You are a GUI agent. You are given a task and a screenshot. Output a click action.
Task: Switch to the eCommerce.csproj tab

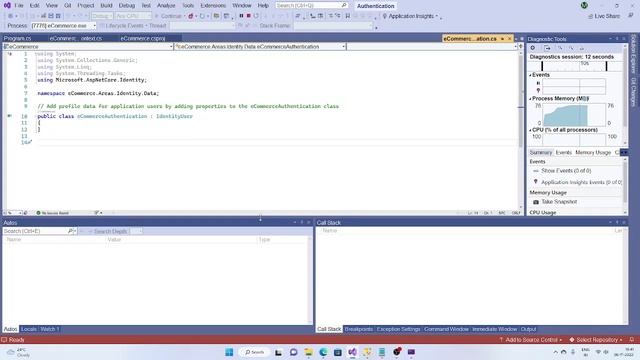[142, 38]
